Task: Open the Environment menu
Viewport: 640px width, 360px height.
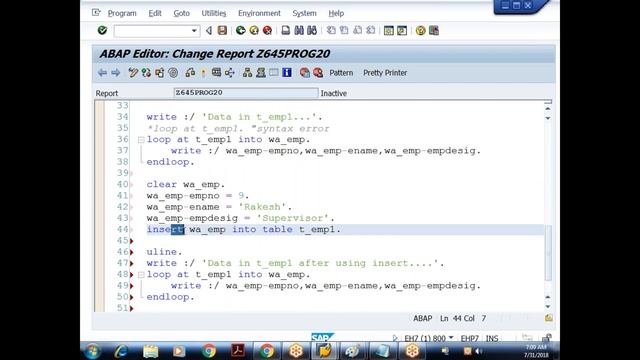Action: click(x=259, y=13)
